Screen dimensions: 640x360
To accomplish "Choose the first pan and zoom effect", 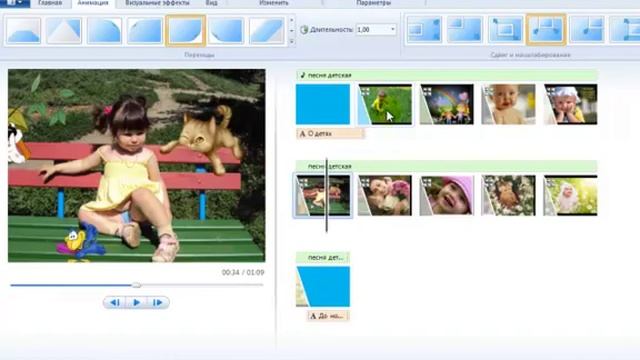I will 424,29.
